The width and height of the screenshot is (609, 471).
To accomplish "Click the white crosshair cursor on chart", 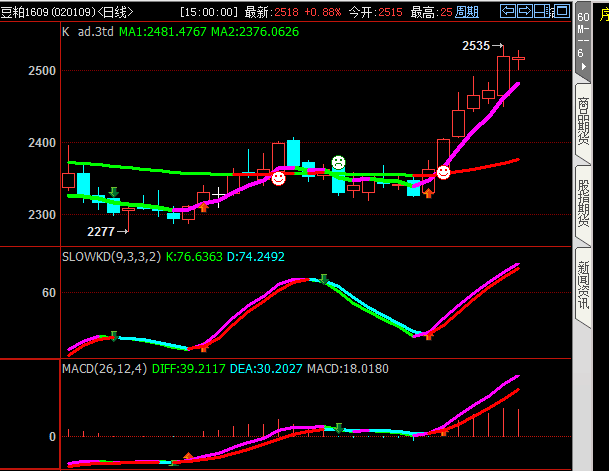I will tap(218, 193).
